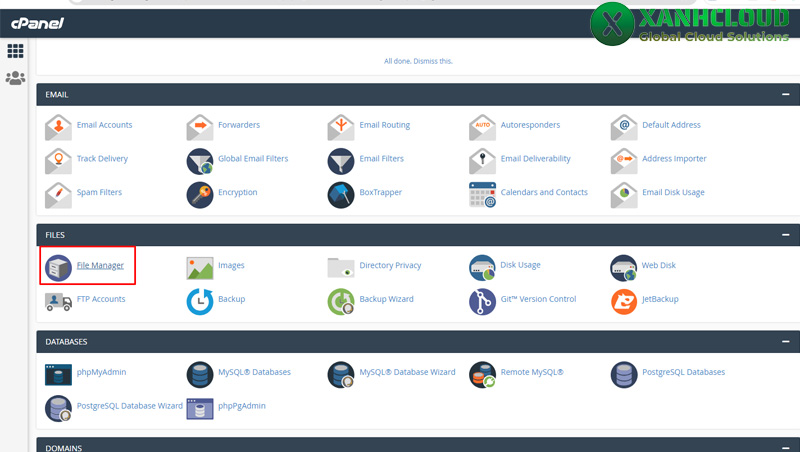Collapse the FILES section
800x452 pixels.
click(x=785, y=235)
